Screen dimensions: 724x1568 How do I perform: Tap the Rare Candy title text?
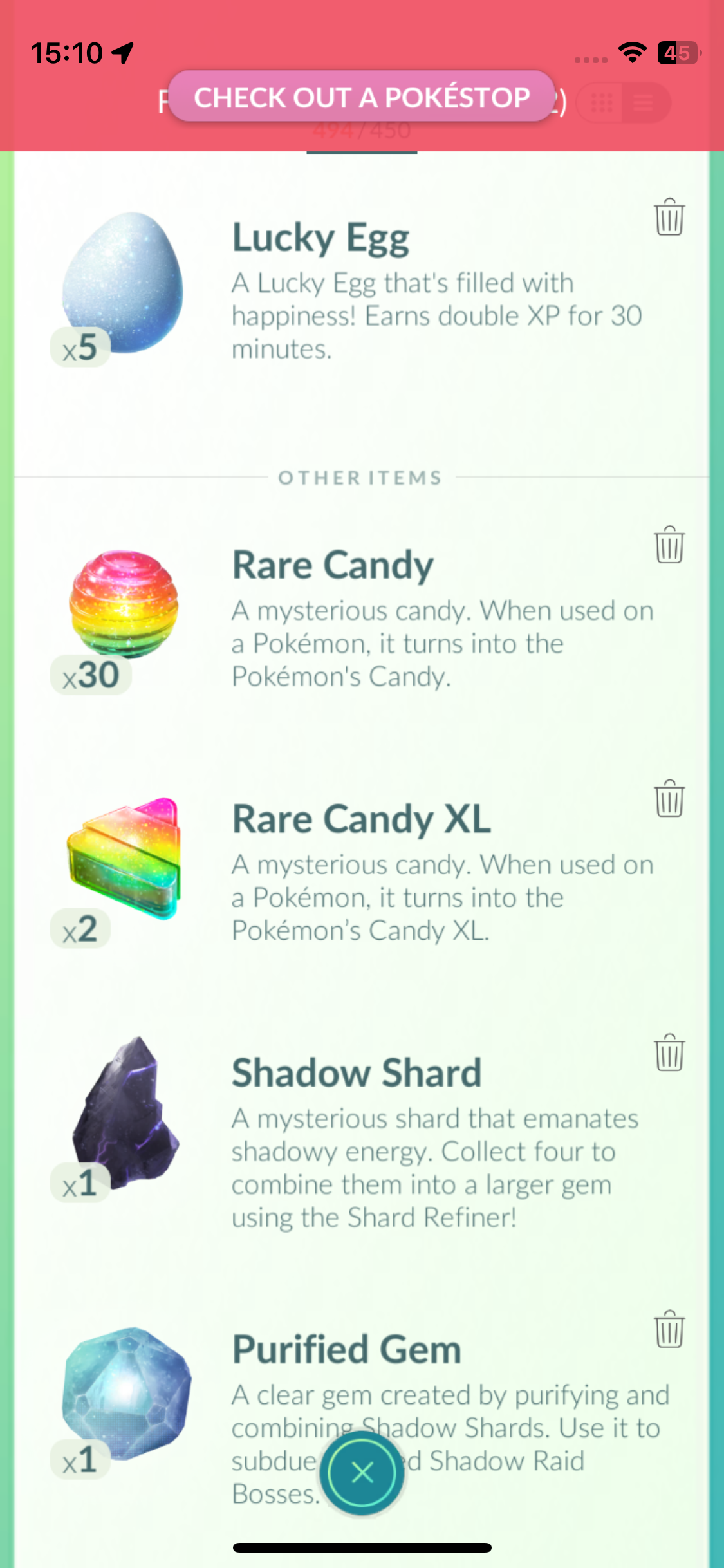click(x=333, y=565)
